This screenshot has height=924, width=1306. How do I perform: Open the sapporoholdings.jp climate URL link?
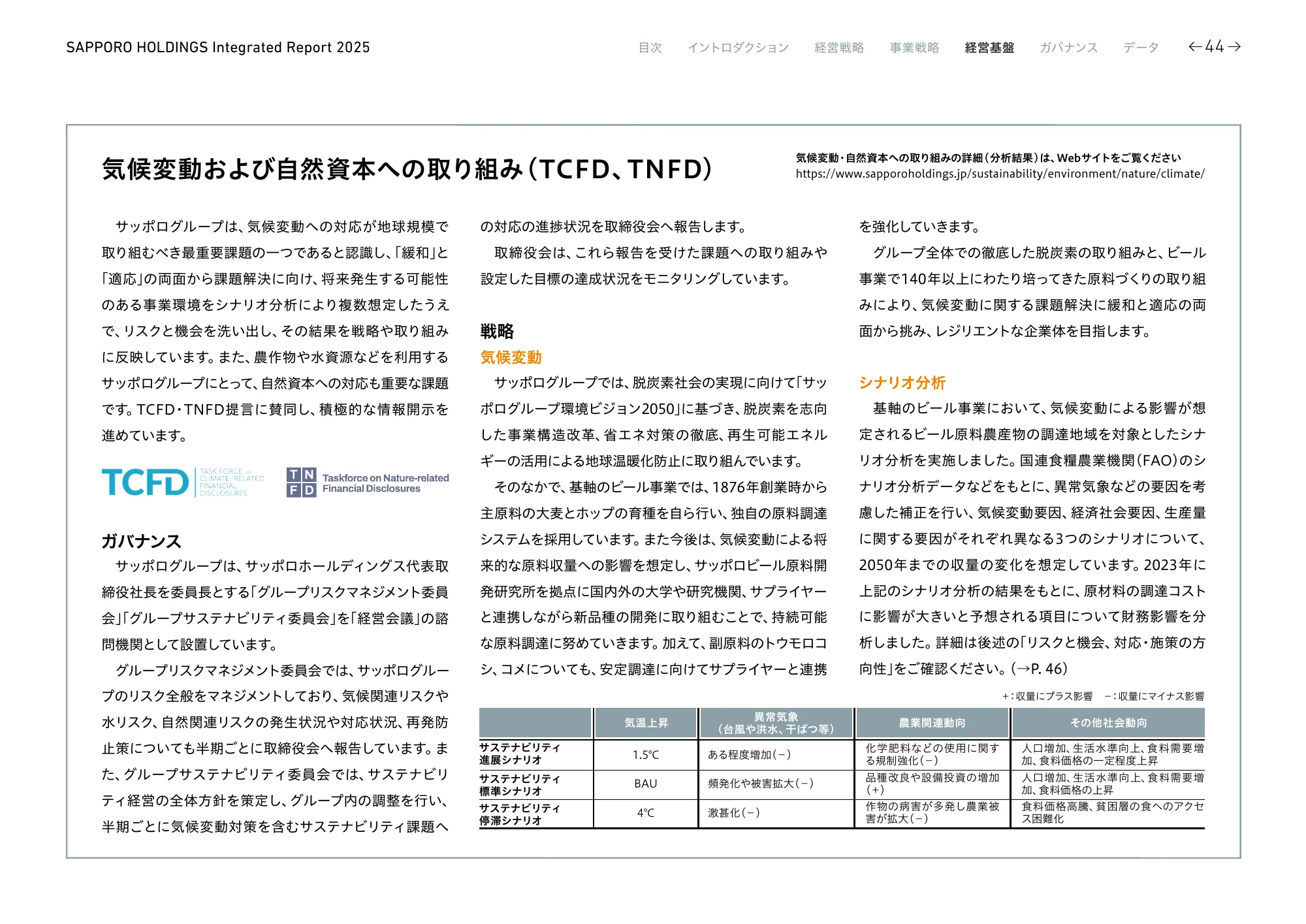pos(1000,174)
